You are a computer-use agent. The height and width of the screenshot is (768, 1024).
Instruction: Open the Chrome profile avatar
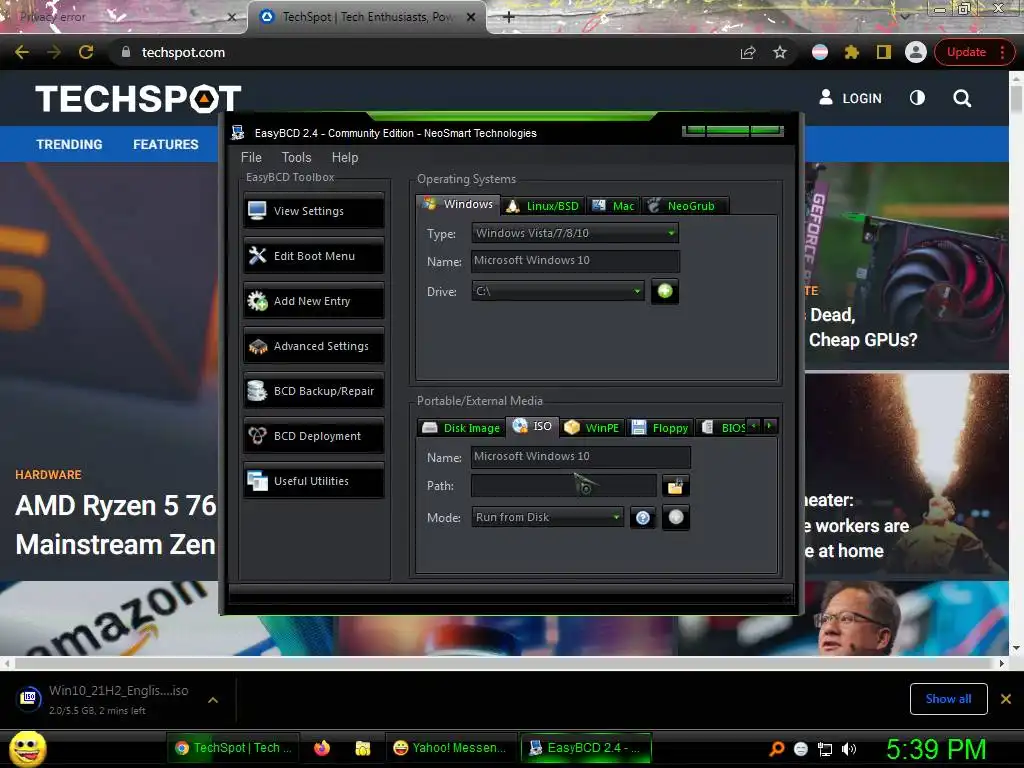pyautogui.click(x=916, y=52)
